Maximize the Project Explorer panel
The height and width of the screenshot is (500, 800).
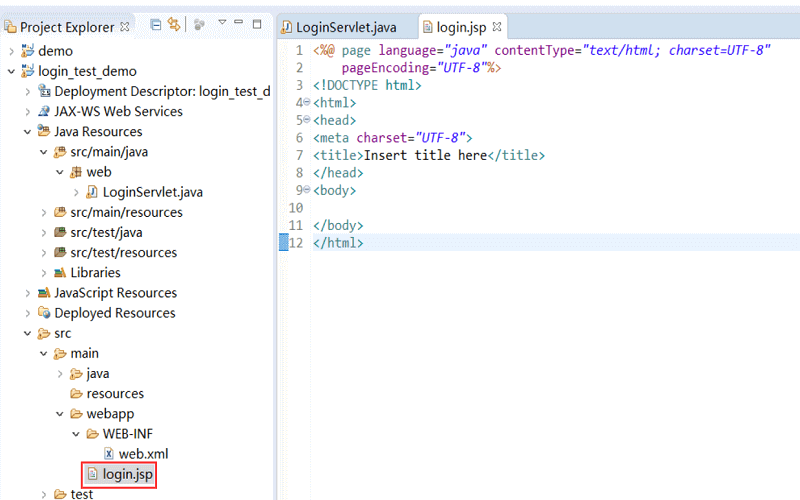coord(257,24)
